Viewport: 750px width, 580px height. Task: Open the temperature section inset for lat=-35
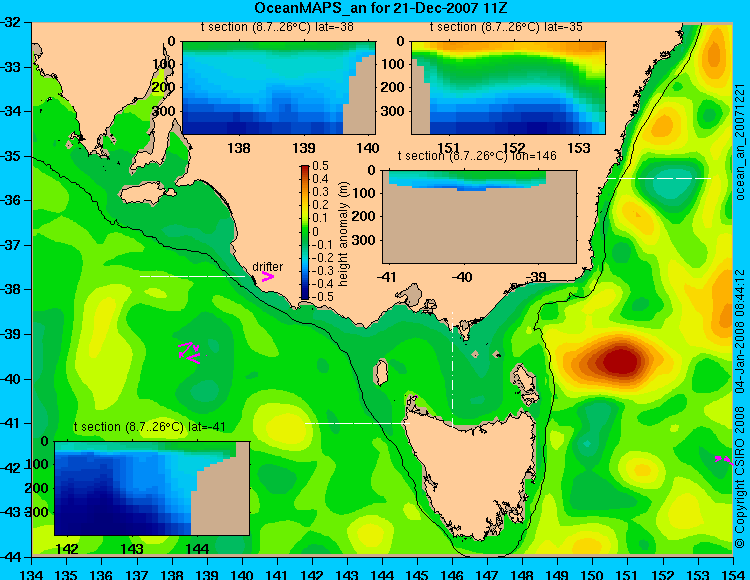508,88
